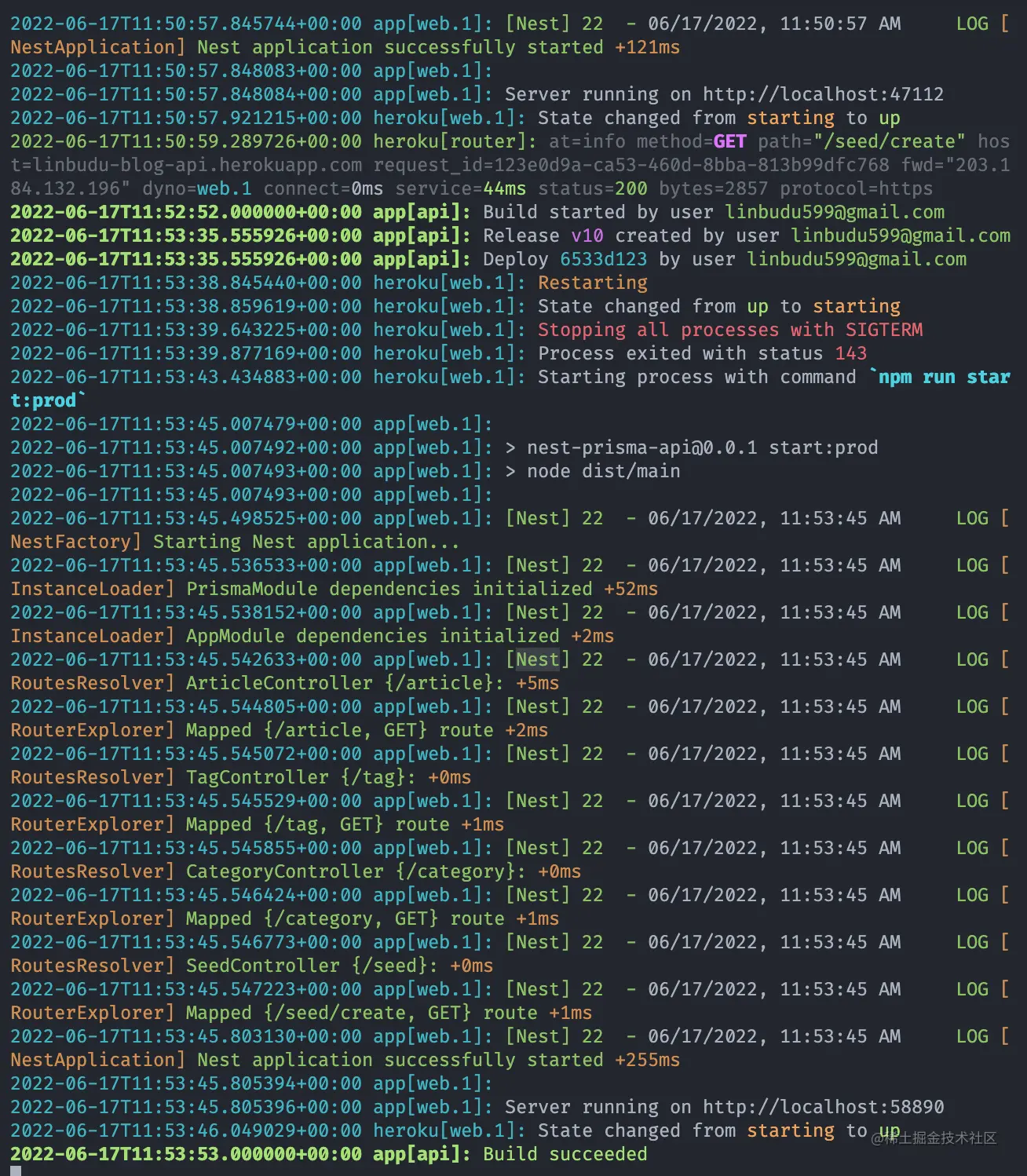Click 'Mapped {/tag, GET} route +1ms'
This screenshot has width=1027, height=1176.
coord(345,824)
